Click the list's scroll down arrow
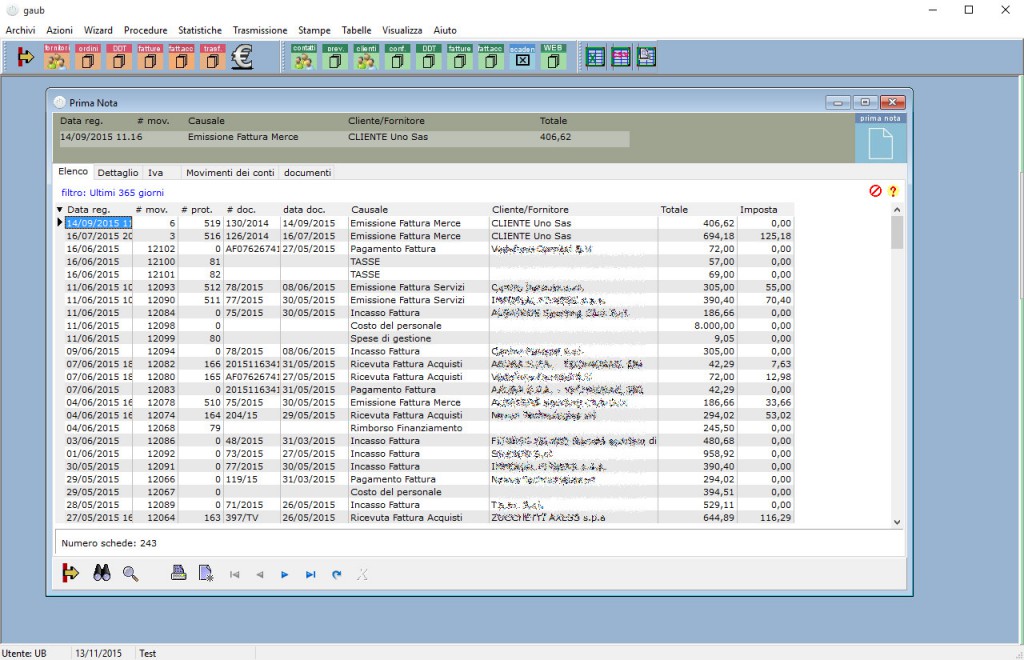The height and width of the screenshot is (660, 1024). pos(896,522)
